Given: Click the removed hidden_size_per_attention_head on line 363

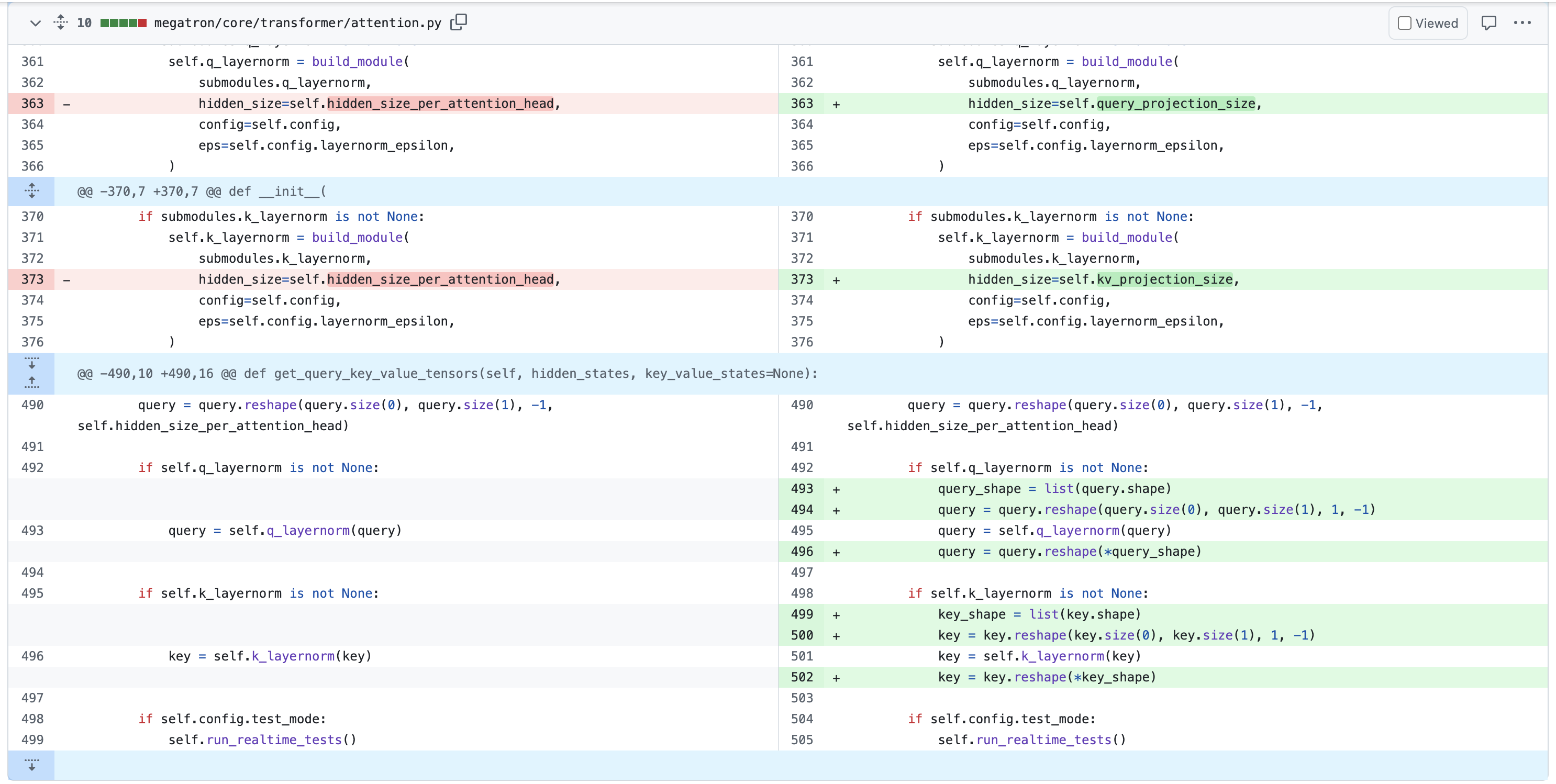Looking at the screenshot, I should [440, 103].
